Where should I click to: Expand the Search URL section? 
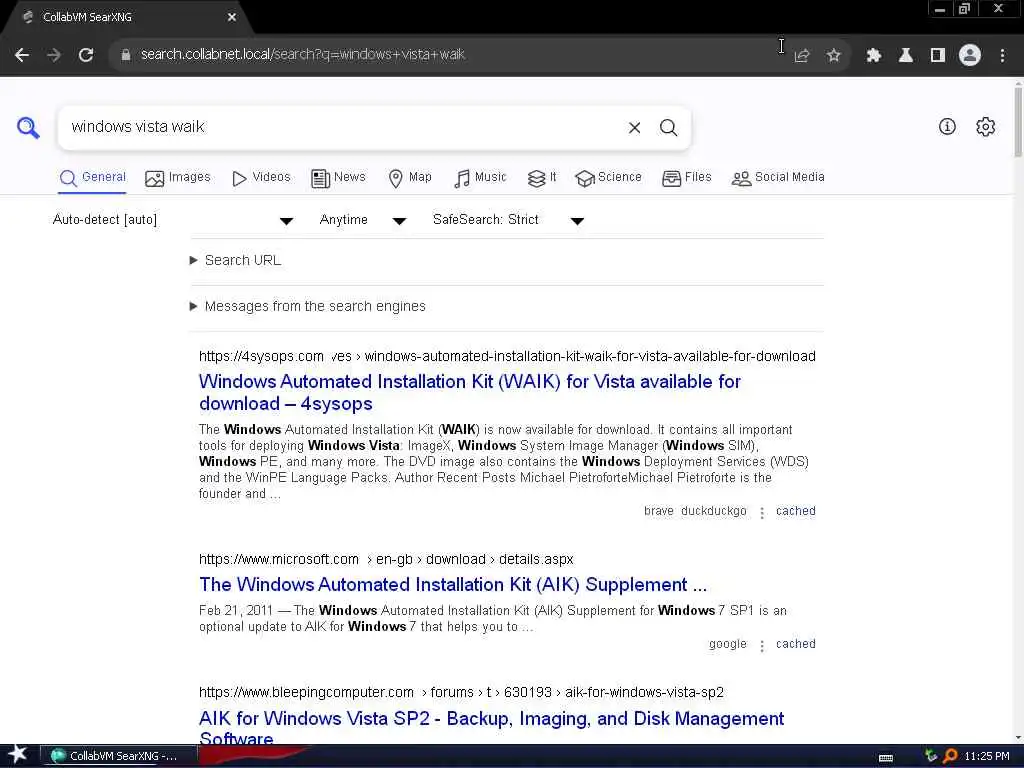236,261
